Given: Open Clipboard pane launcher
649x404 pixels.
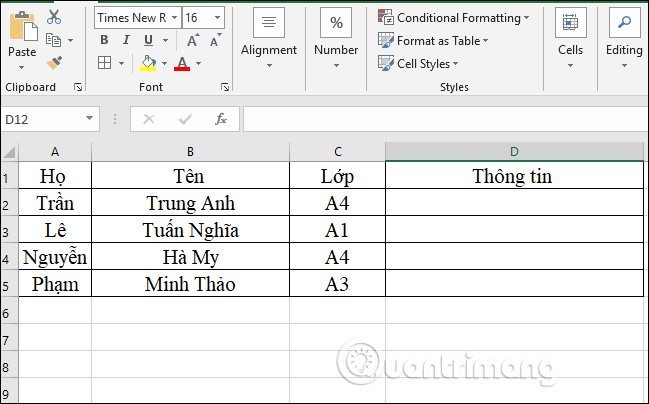Looking at the screenshot, I should [78, 87].
